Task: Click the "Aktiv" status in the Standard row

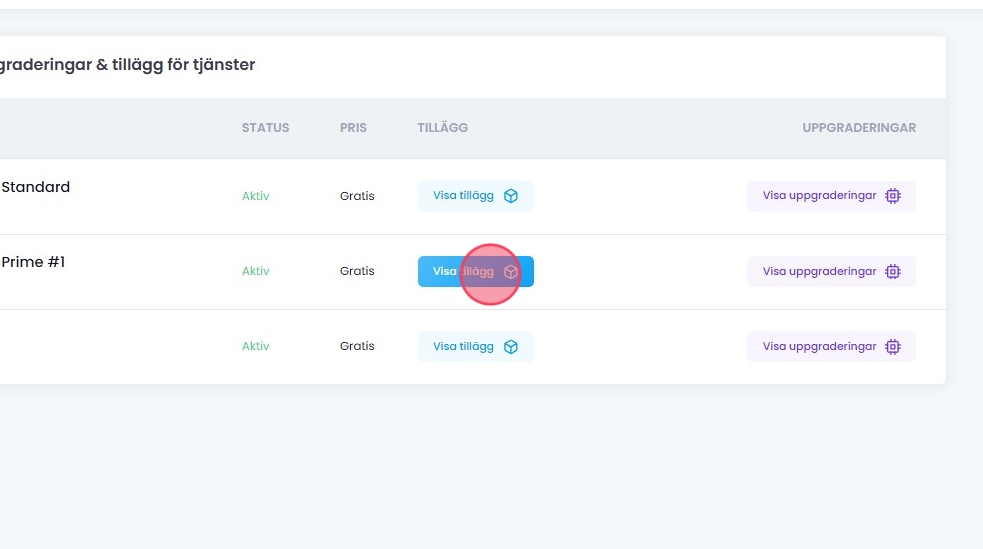Action: click(x=256, y=196)
